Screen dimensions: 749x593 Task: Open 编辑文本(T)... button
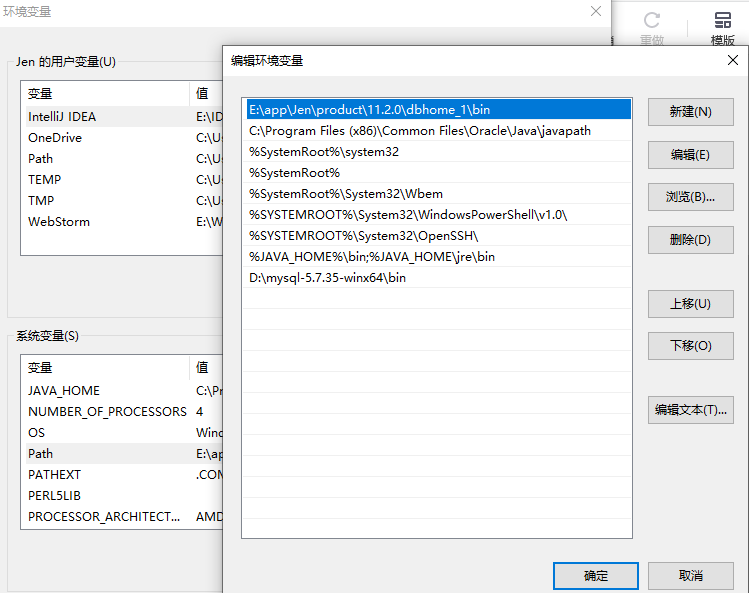[x=690, y=410]
